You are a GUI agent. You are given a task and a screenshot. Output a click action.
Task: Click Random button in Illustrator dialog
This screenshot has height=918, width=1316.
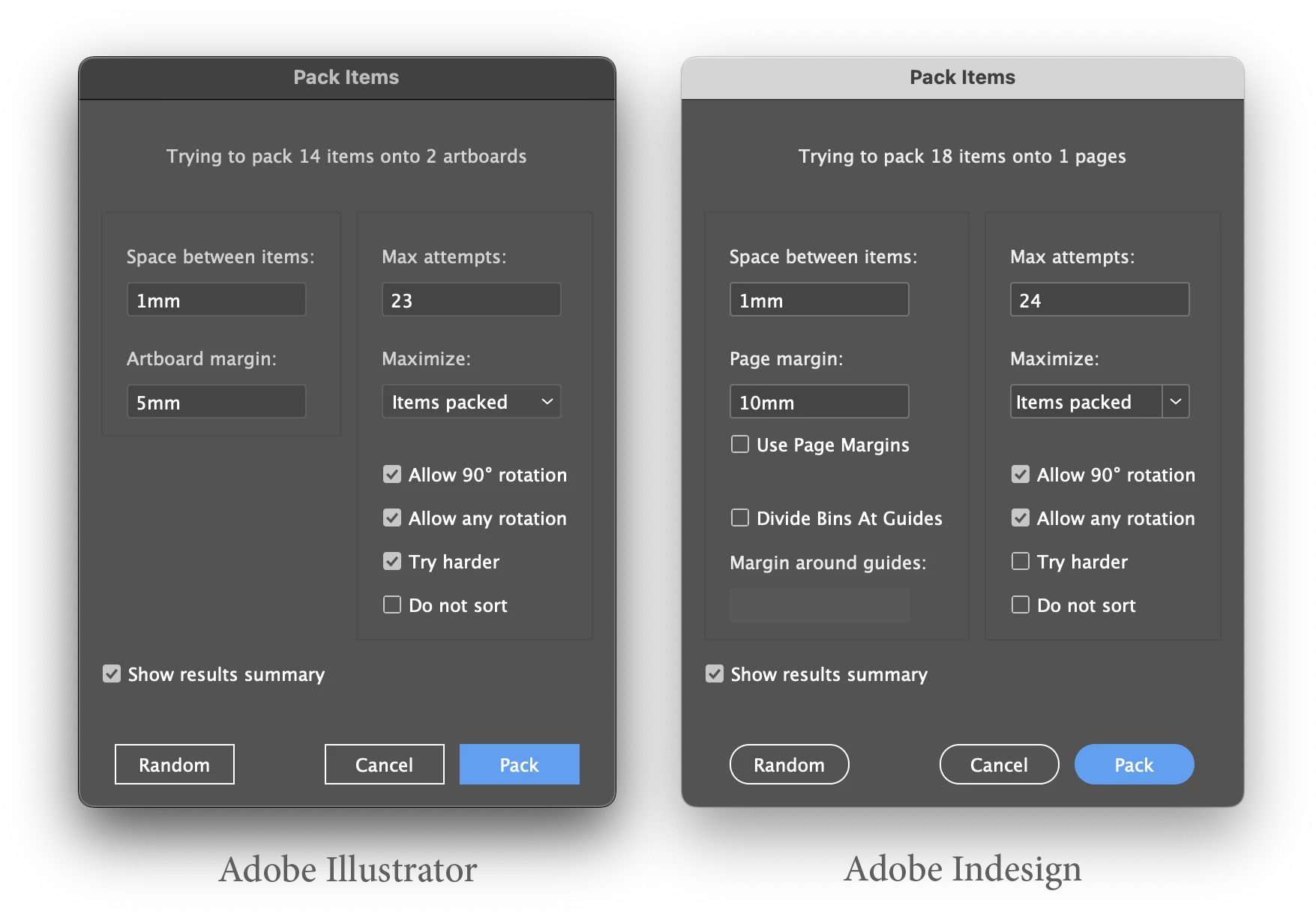pos(175,764)
